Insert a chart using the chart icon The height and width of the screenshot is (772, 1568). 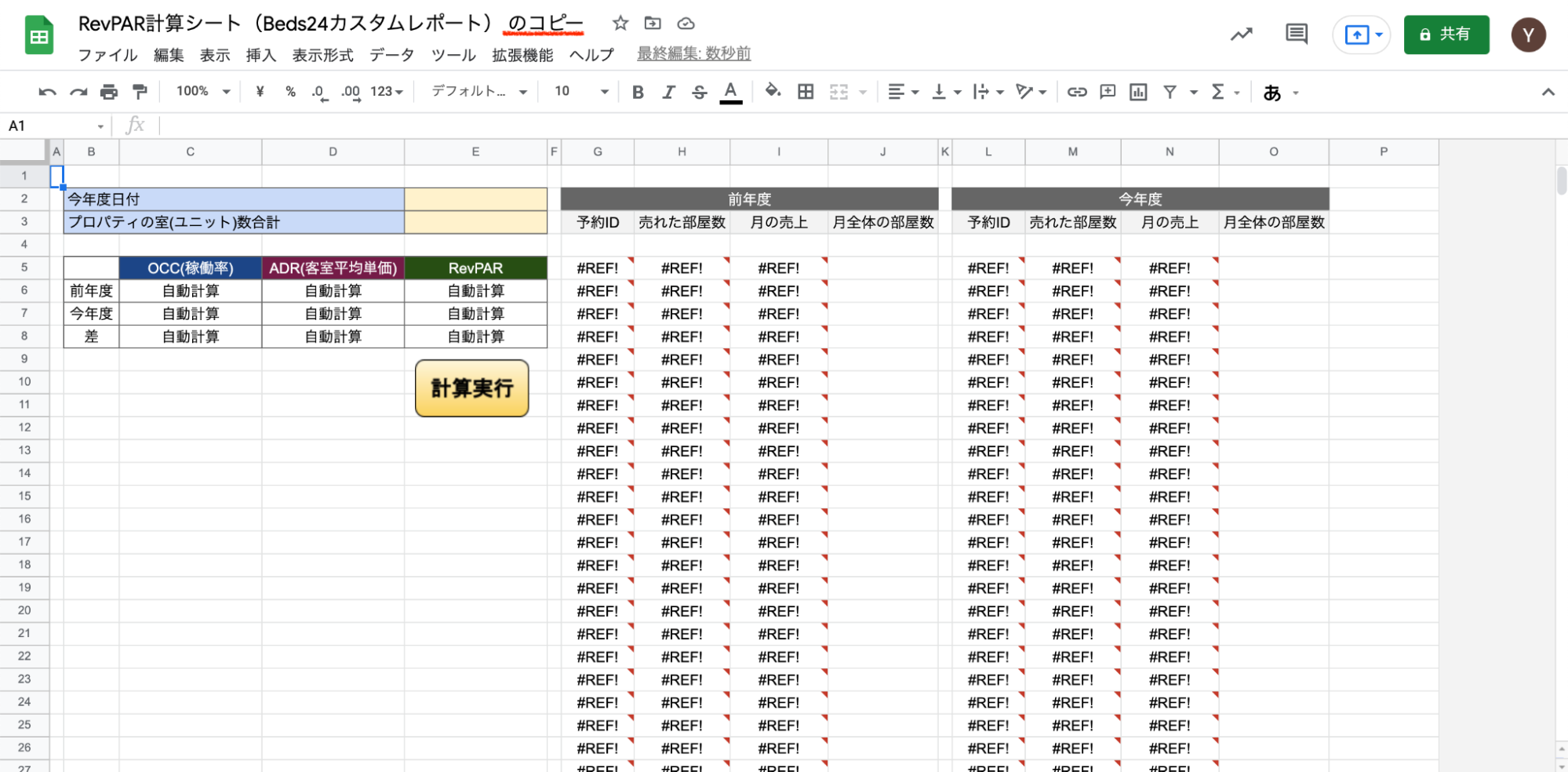pyautogui.click(x=1138, y=92)
